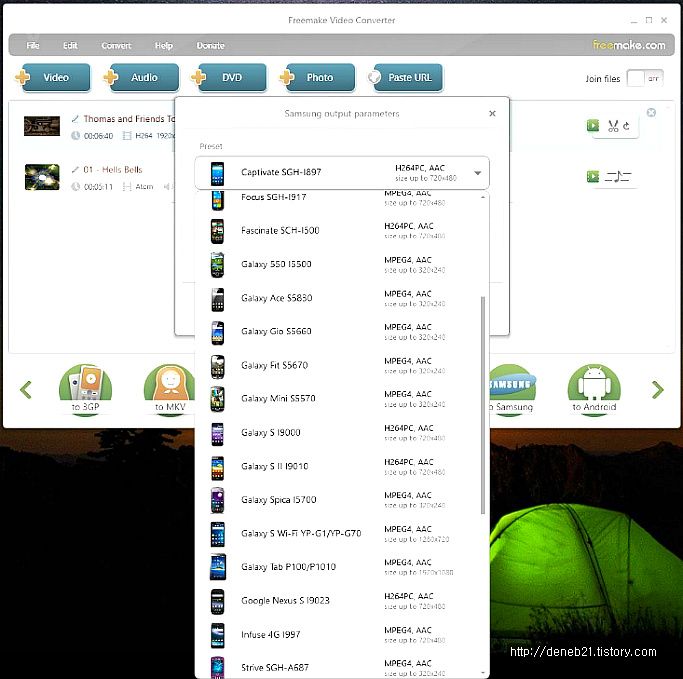Click the Thomas and Friends thumbnail

coord(42,126)
